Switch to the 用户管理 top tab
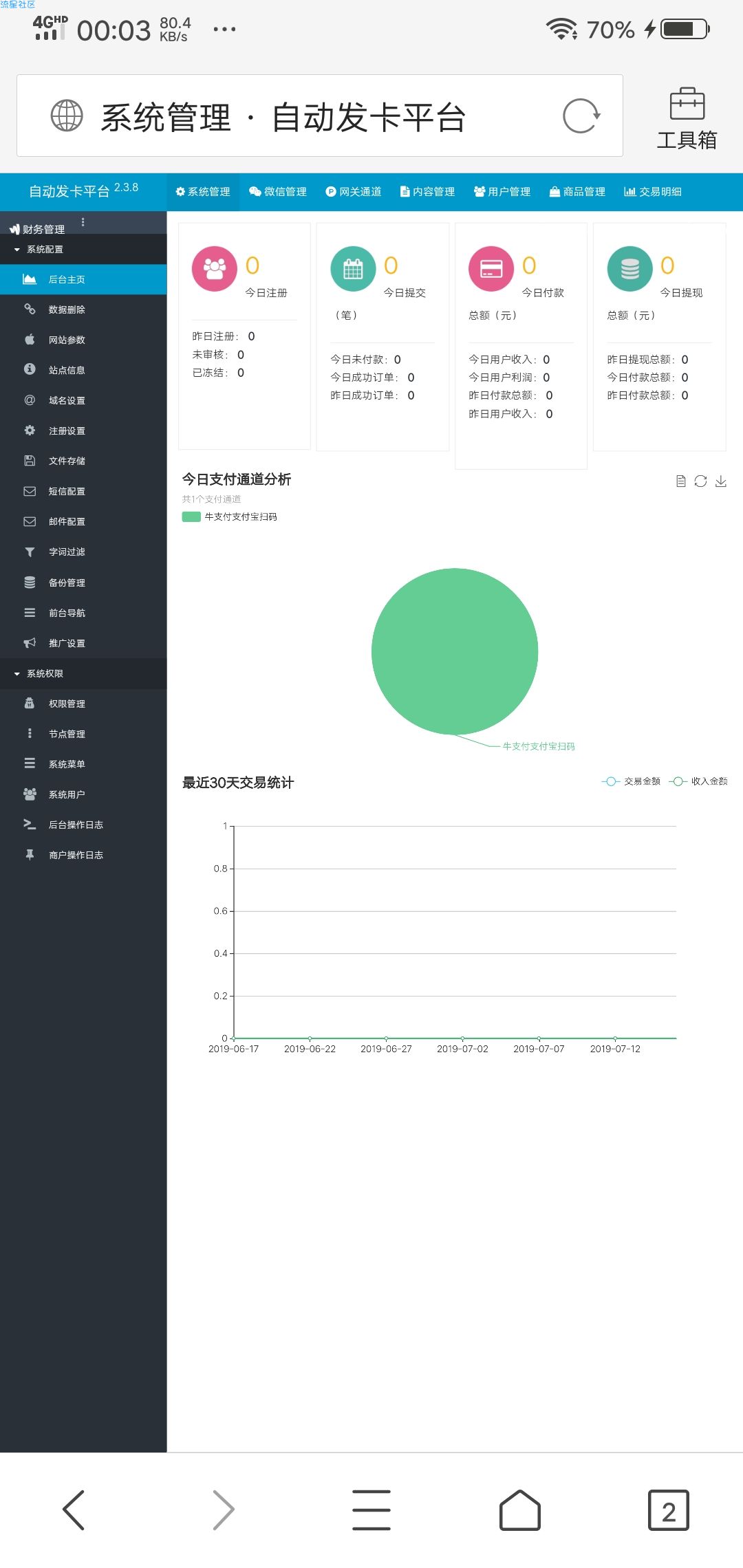Image resolution: width=743 pixels, height=1568 pixels. [503, 192]
